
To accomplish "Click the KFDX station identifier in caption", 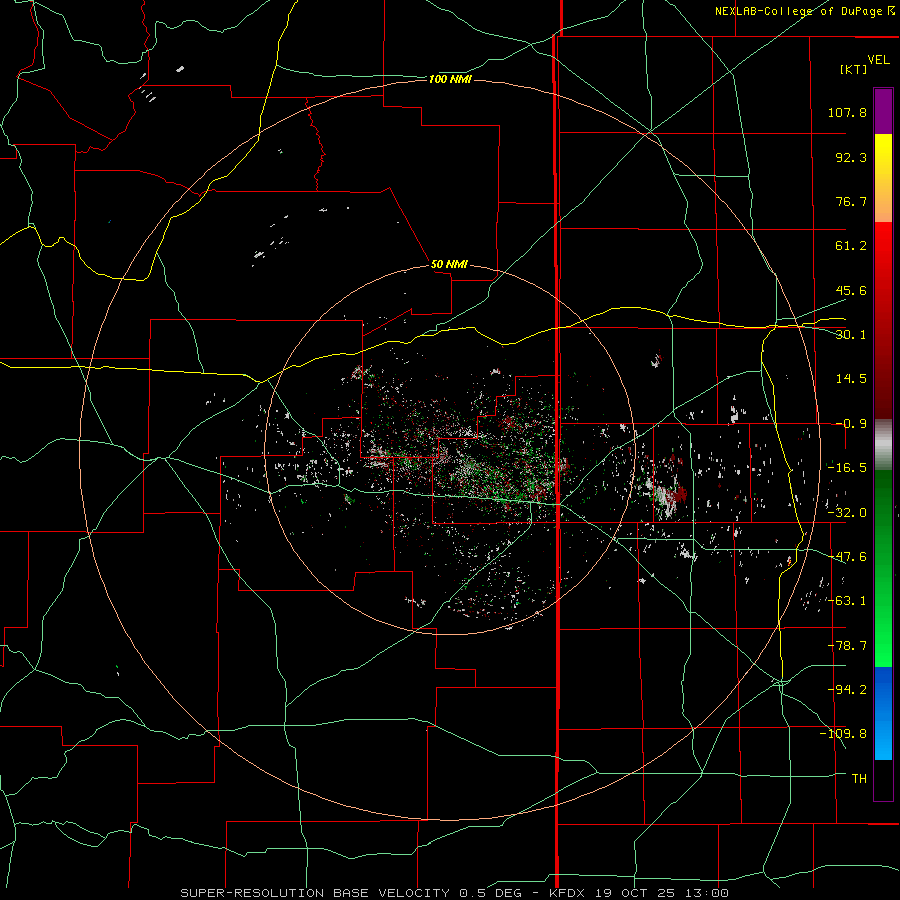I will [567, 893].
